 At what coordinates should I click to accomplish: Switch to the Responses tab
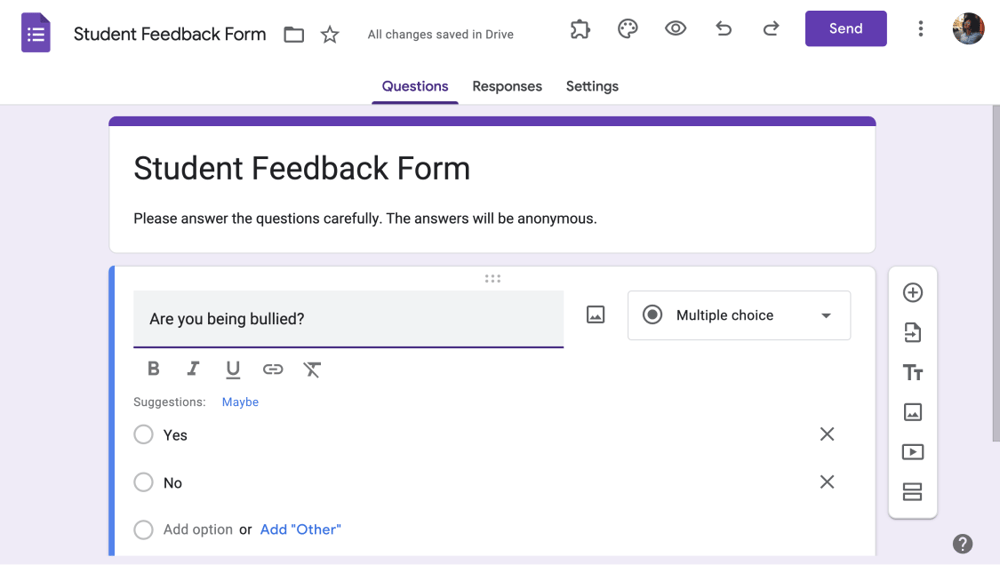(x=507, y=87)
